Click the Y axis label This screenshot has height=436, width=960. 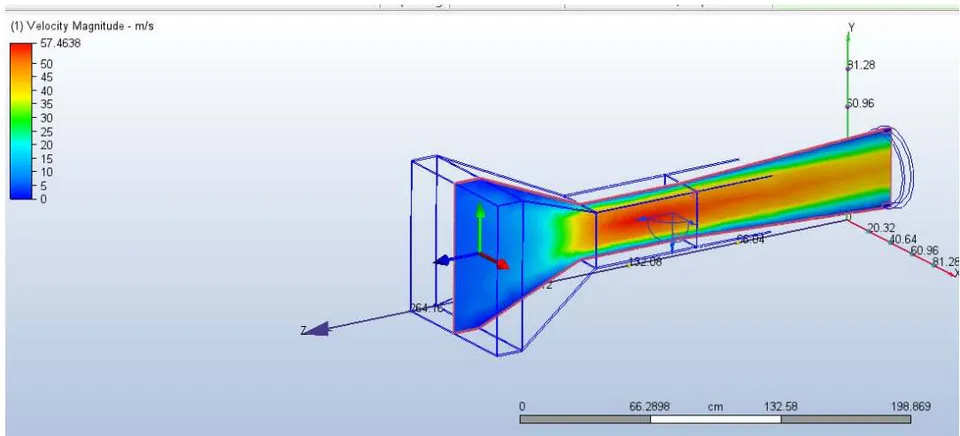pos(851,27)
